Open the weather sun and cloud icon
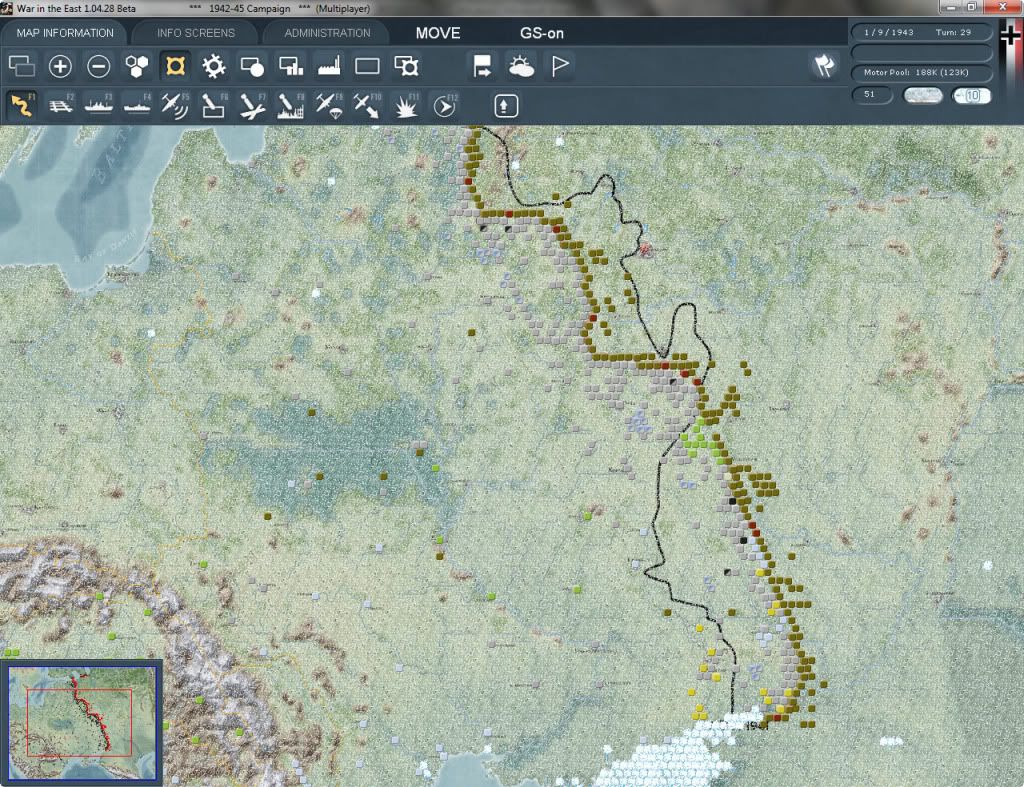The height and width of the screenshot is (787, 1024). click(521, 66)
